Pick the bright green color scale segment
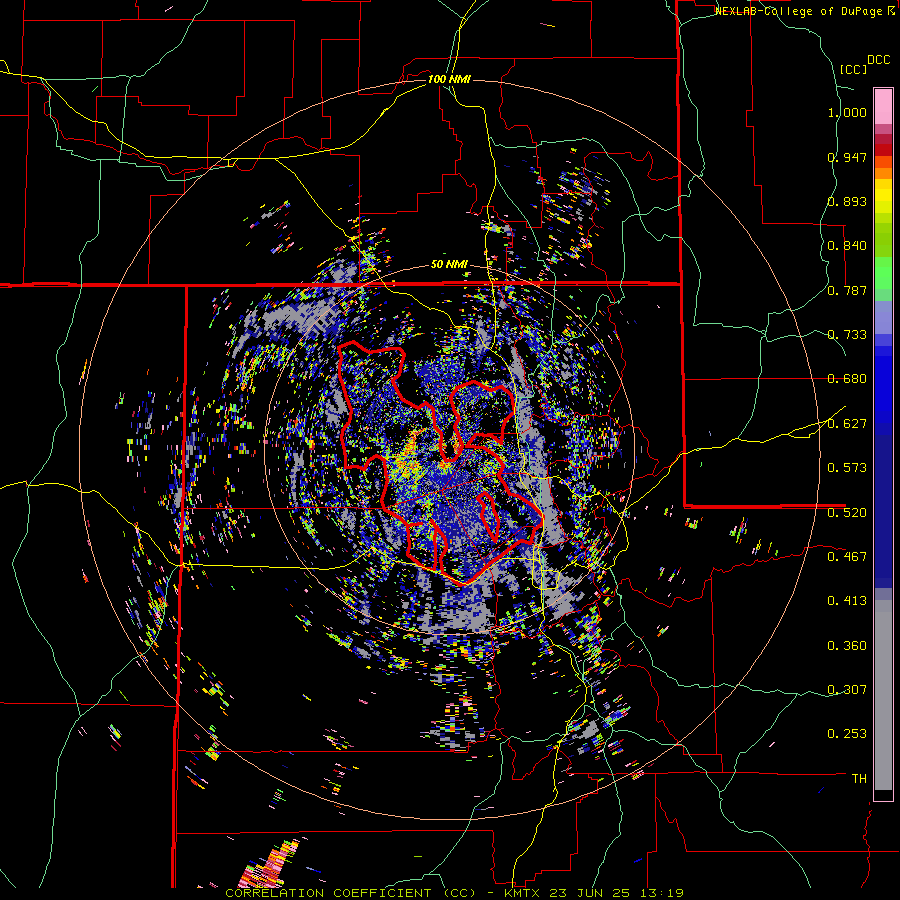This screenshot has width=900, height=900. pos(883,273)
